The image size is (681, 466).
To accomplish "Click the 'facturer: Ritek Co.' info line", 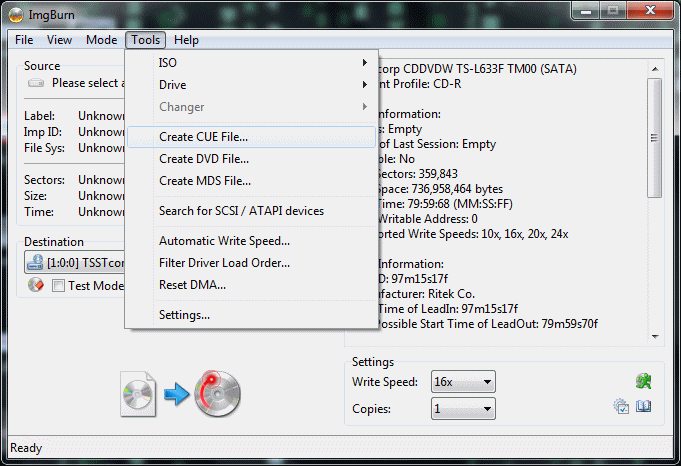I will 426,294.
